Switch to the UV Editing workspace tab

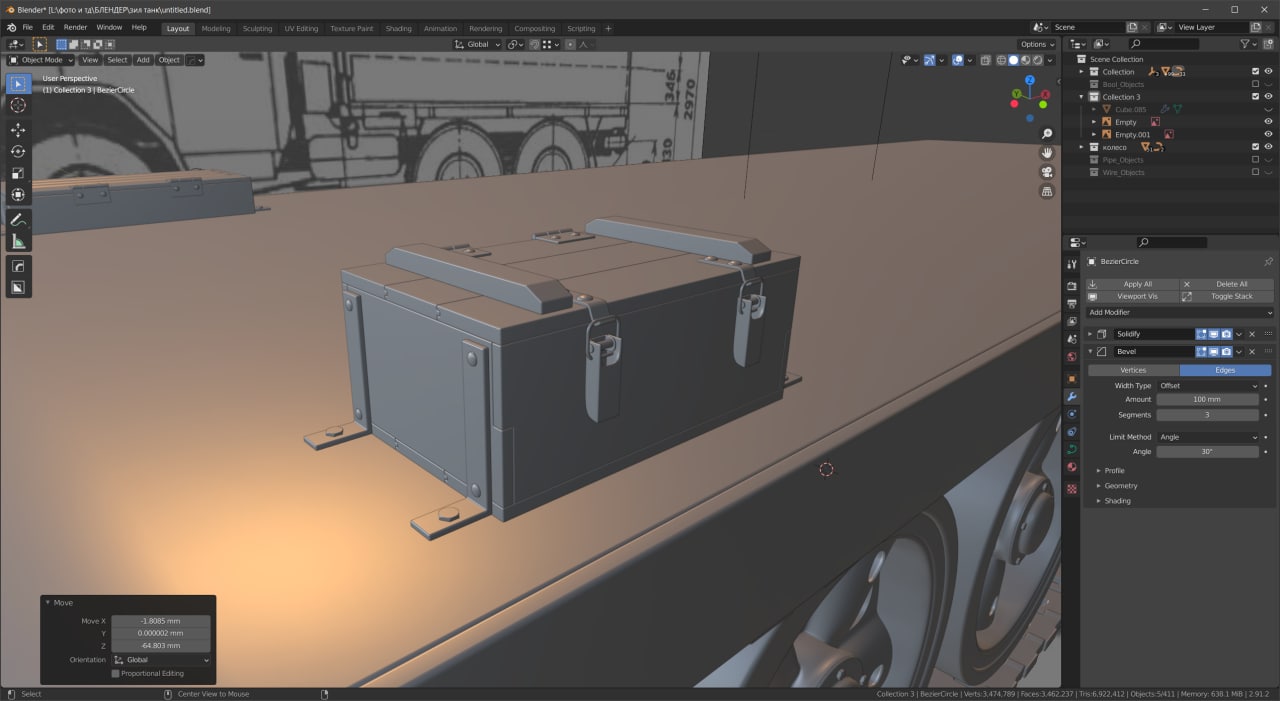(x=301, y=28)
